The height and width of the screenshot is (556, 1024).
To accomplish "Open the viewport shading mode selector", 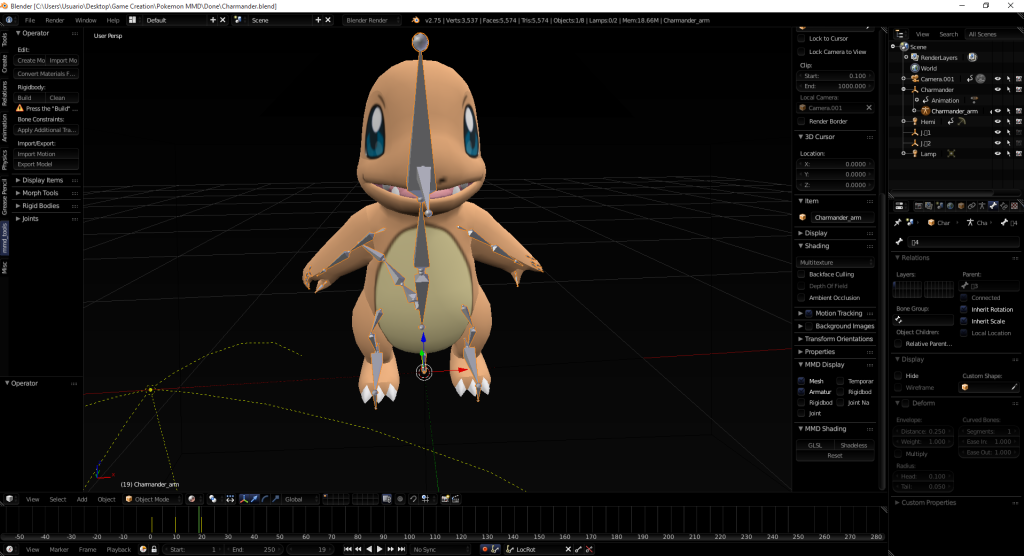I will (192, 499).
